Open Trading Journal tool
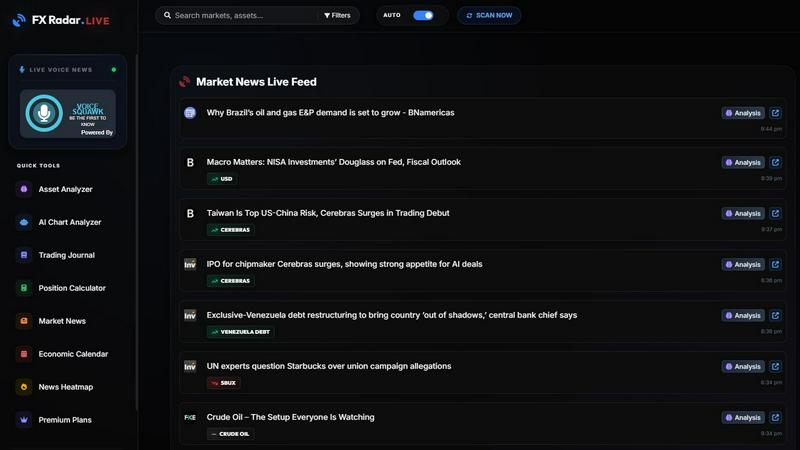Viewport: 800px width, 450px height. pyautogui.click(x=66, y=255)
